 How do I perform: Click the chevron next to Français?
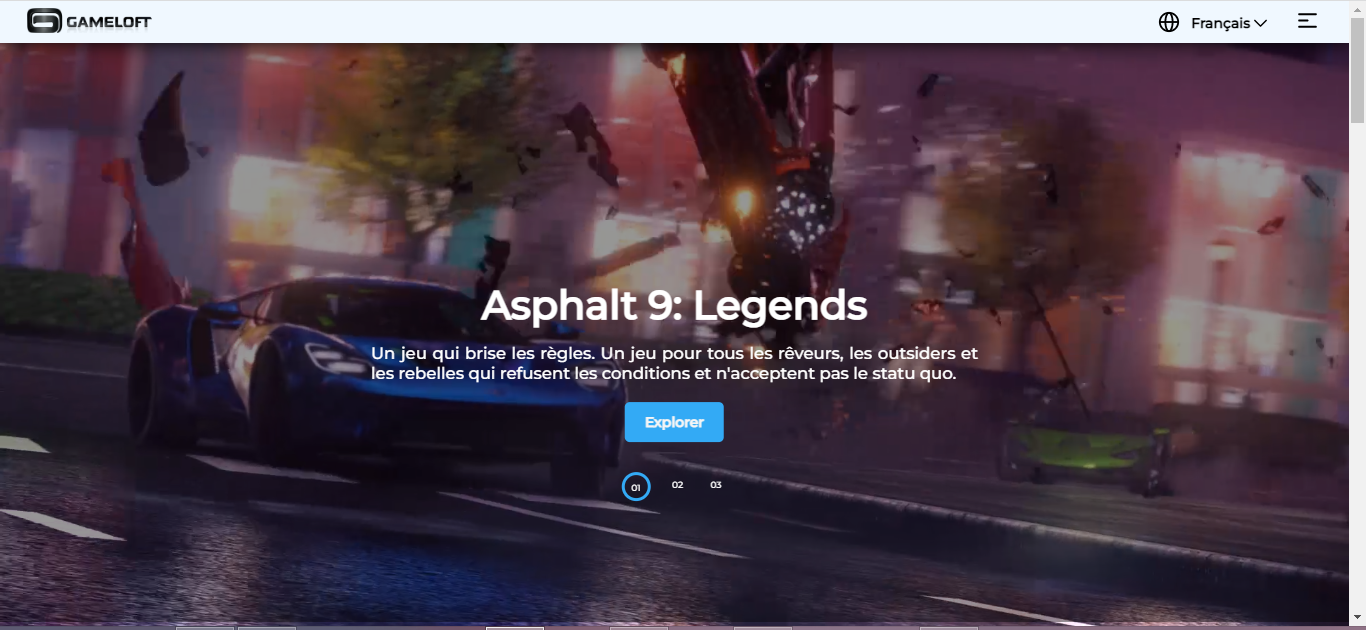click(1260, 22)
